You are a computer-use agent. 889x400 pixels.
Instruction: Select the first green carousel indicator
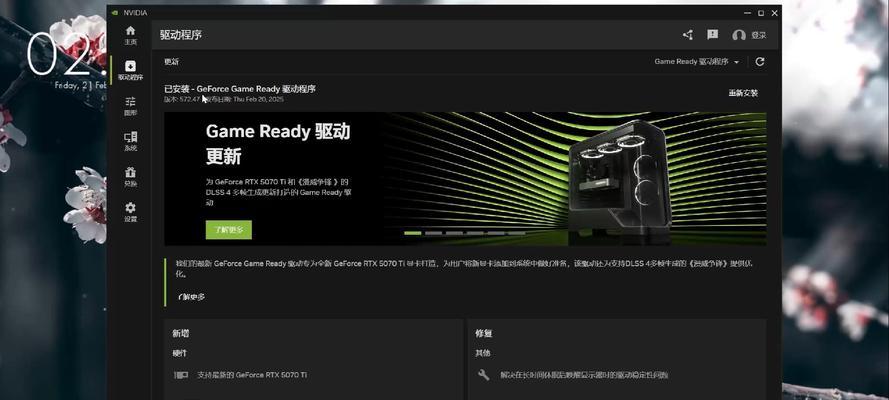click(x=413, y=233)
